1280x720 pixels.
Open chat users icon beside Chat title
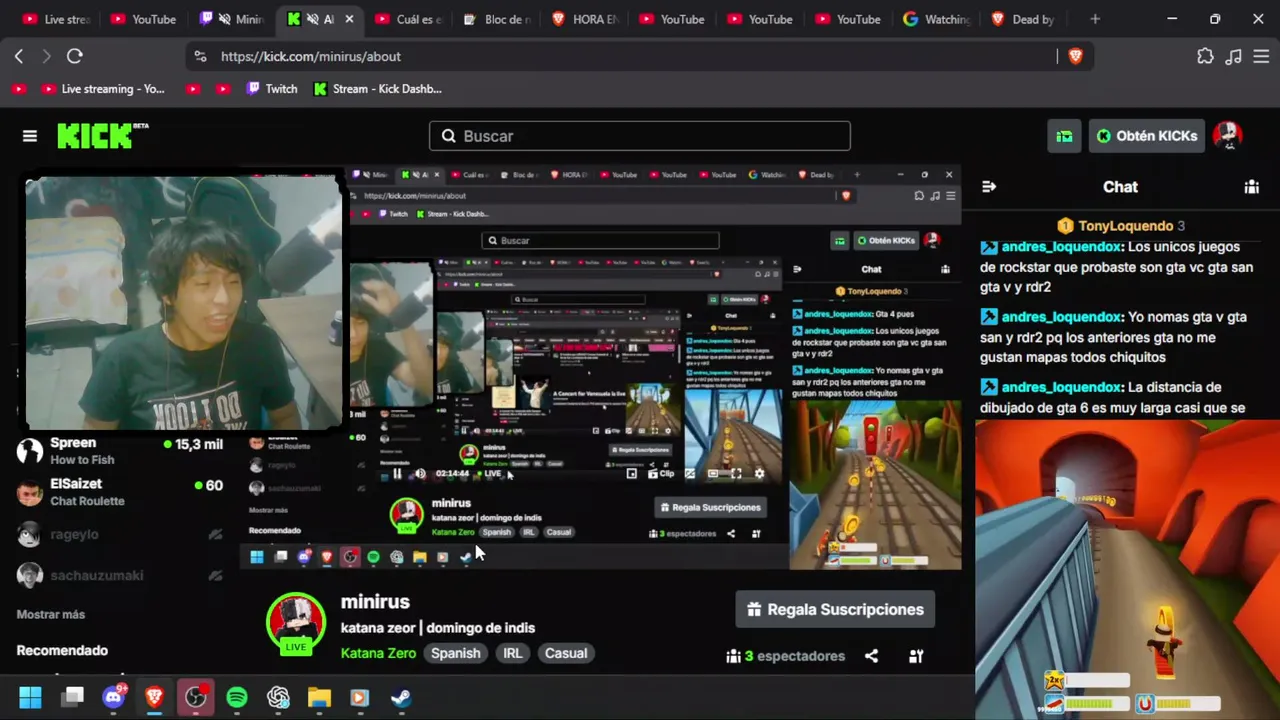tap(1251, 187)
